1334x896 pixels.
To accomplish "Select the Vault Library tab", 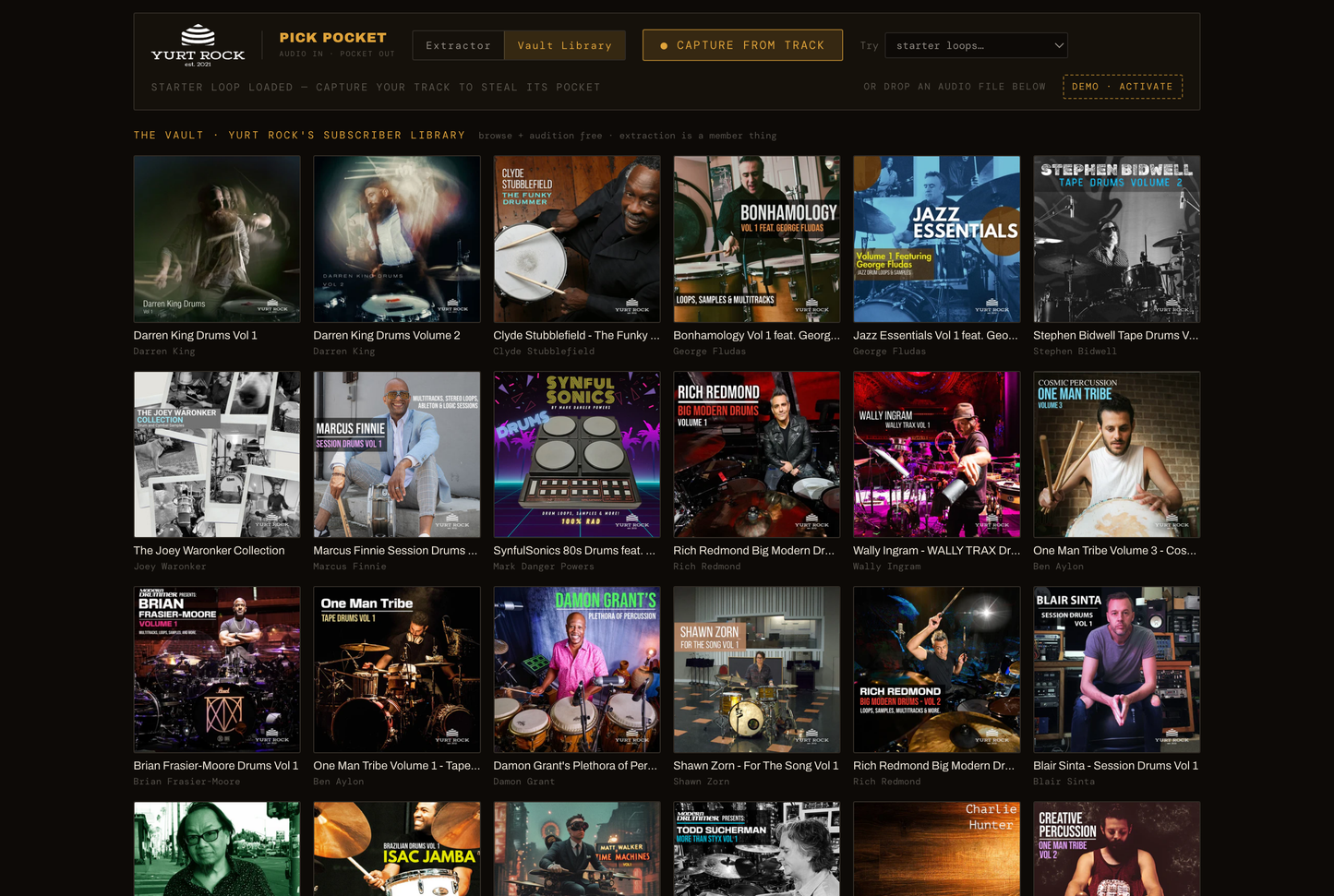I will click(x=565, y=45).
